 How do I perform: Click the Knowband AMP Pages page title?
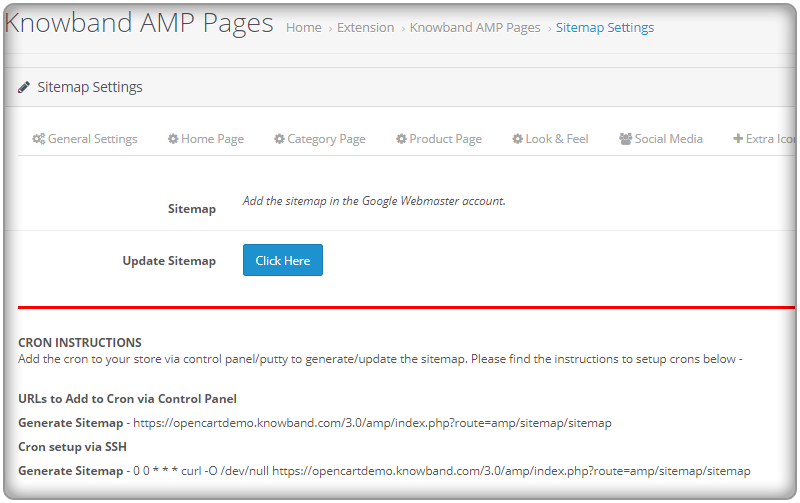(x=139, y=23)
